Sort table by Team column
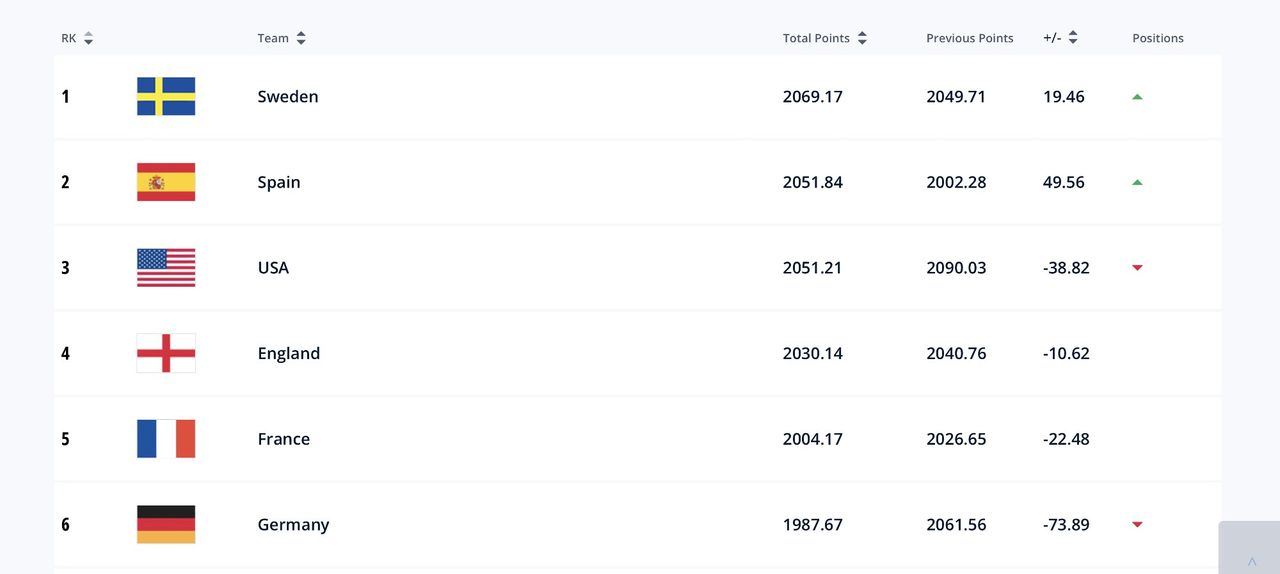 (x=301, y=38)
